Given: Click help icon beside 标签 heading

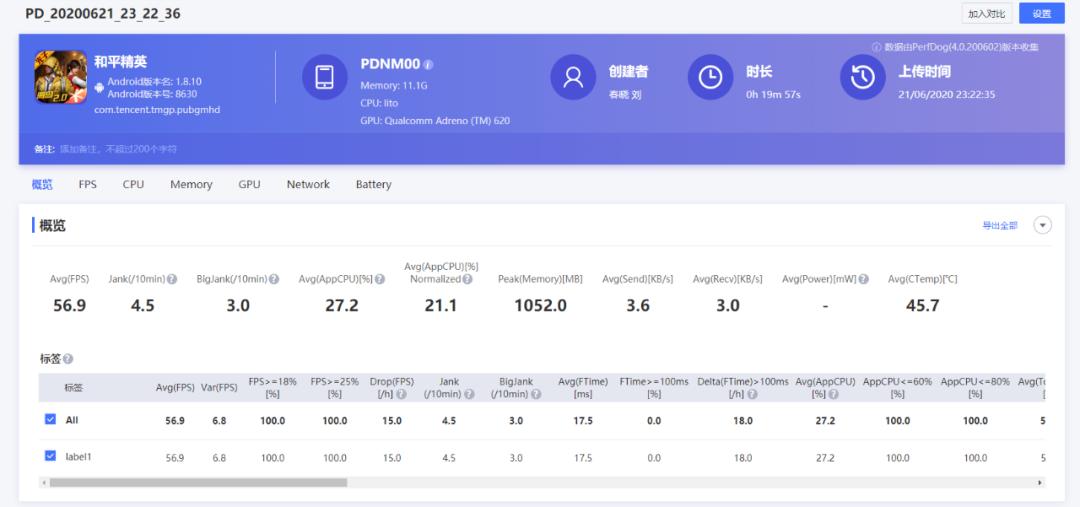Looking at the screenshot, I should click(68, 359).
